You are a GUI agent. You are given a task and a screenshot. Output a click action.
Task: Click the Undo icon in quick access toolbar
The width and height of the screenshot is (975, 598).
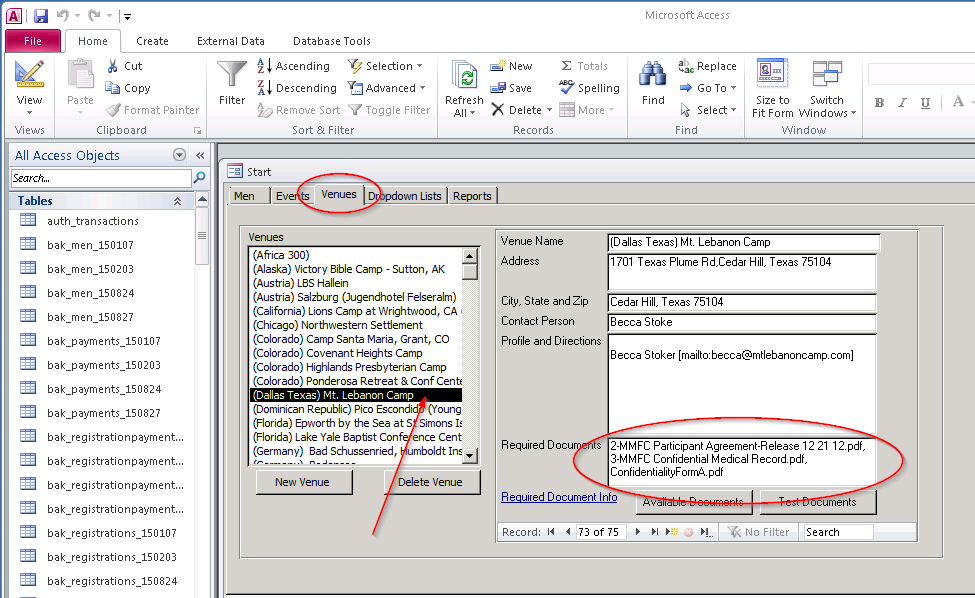(62, 16)
